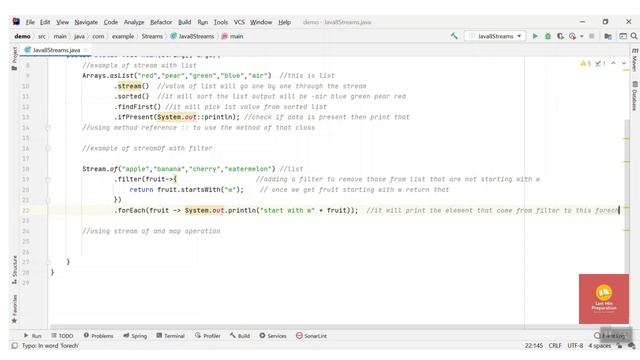Screen dimensions: 640x360
Task: Change the CRLF line separator
Action: tap(555, 346)
